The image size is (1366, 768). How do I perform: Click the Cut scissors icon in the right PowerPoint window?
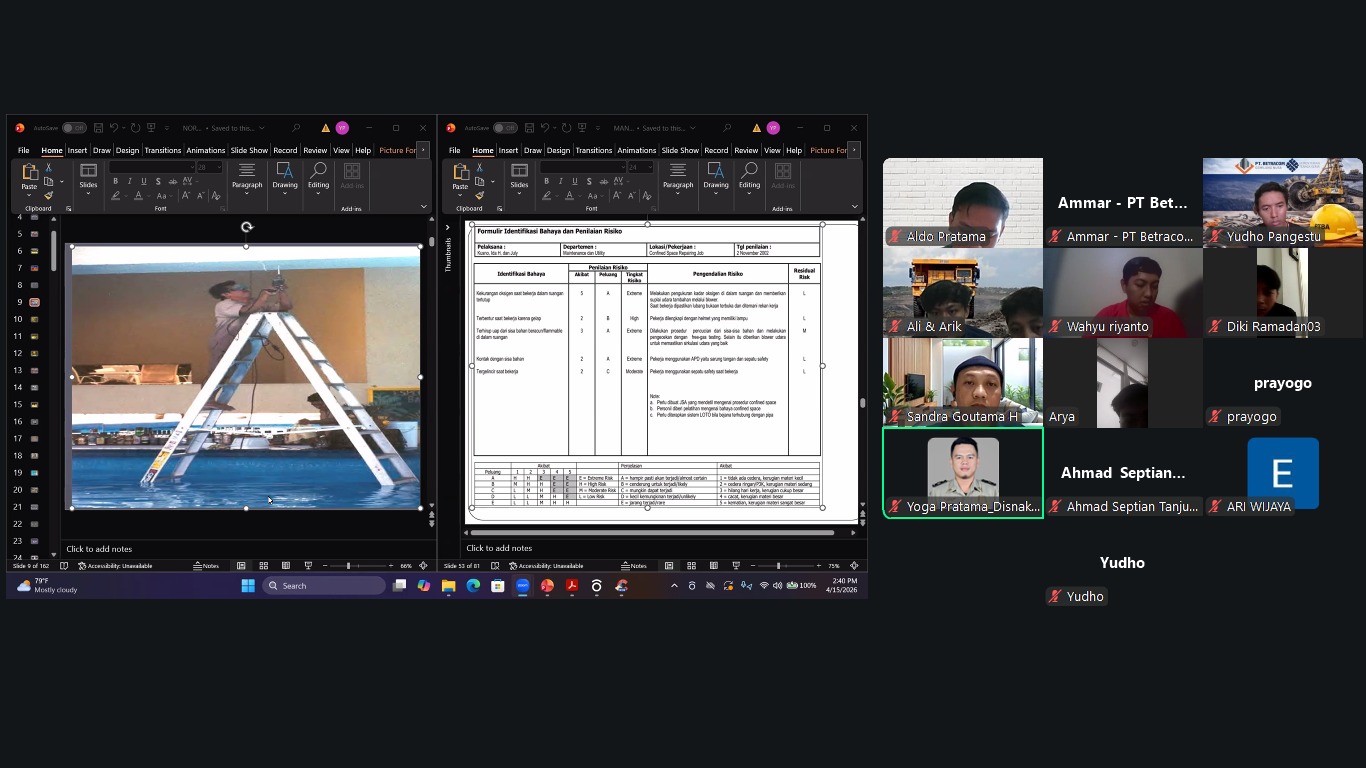(x=479, y=167)
